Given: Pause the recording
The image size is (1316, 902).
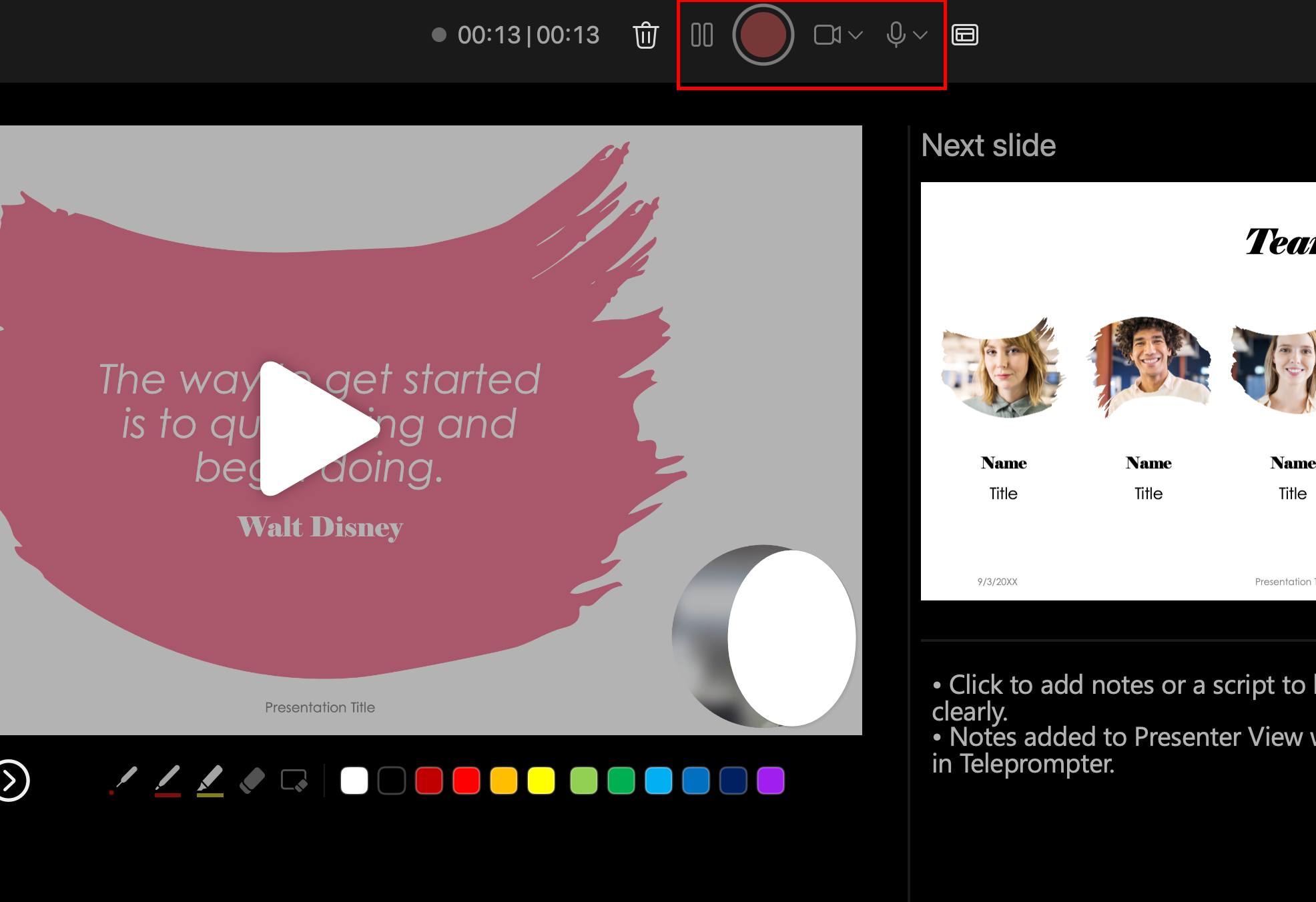Looking at the screenshot, I should (702, 35).
